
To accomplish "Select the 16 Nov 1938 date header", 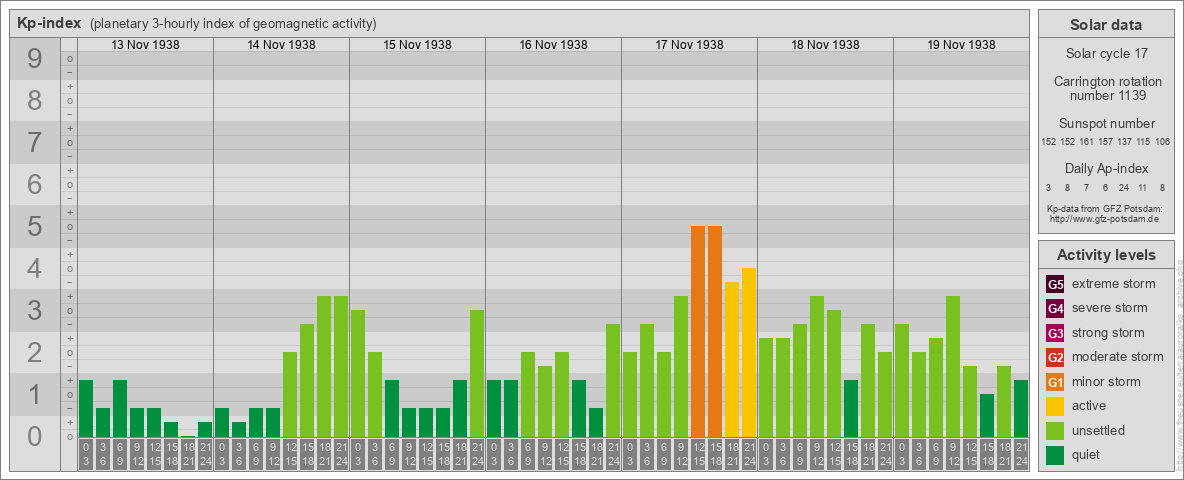I will point(553,45).
